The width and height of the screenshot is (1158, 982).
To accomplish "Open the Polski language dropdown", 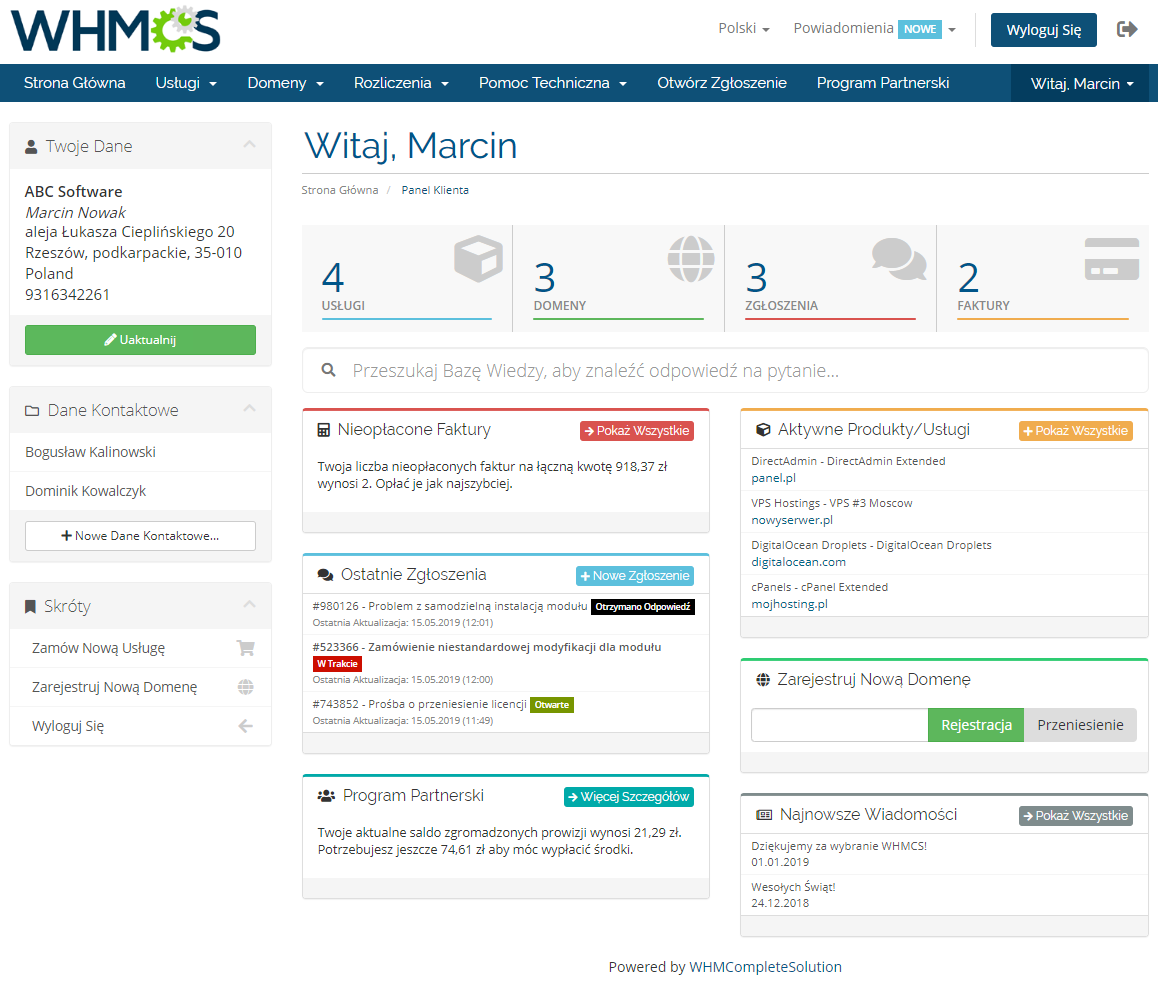I will click(x=744, y=29).
